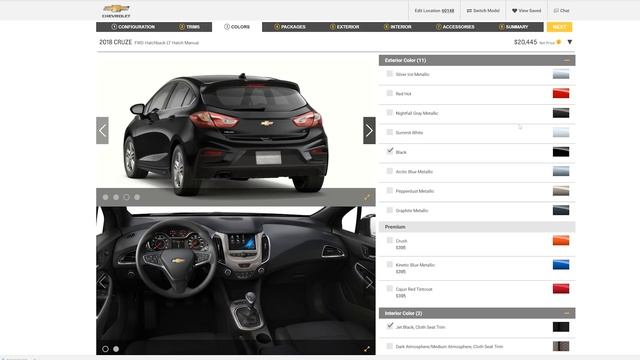Click the Switch Model arrows icon

click(469, 11)
